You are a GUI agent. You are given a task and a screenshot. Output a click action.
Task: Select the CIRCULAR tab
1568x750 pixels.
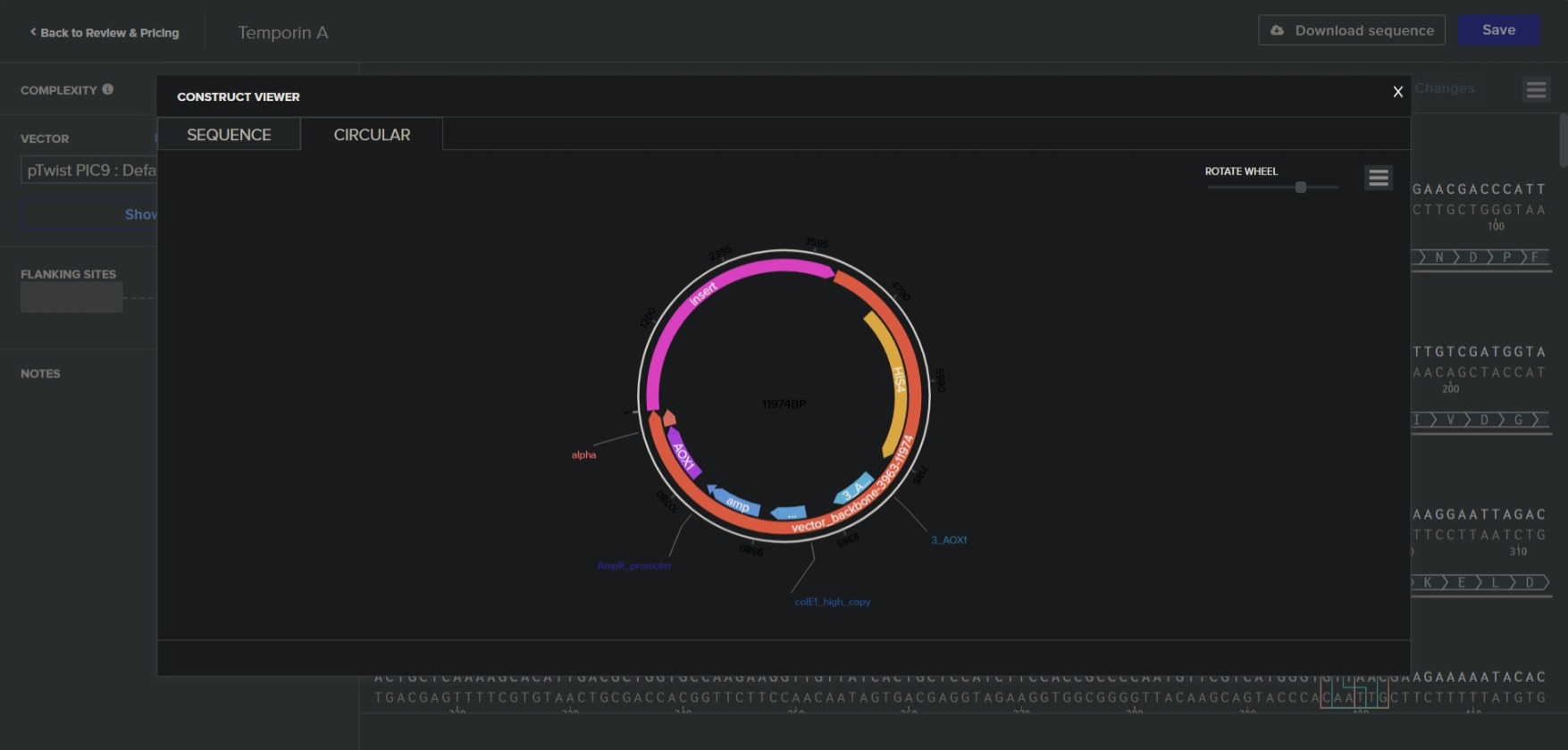click(372, 135)
